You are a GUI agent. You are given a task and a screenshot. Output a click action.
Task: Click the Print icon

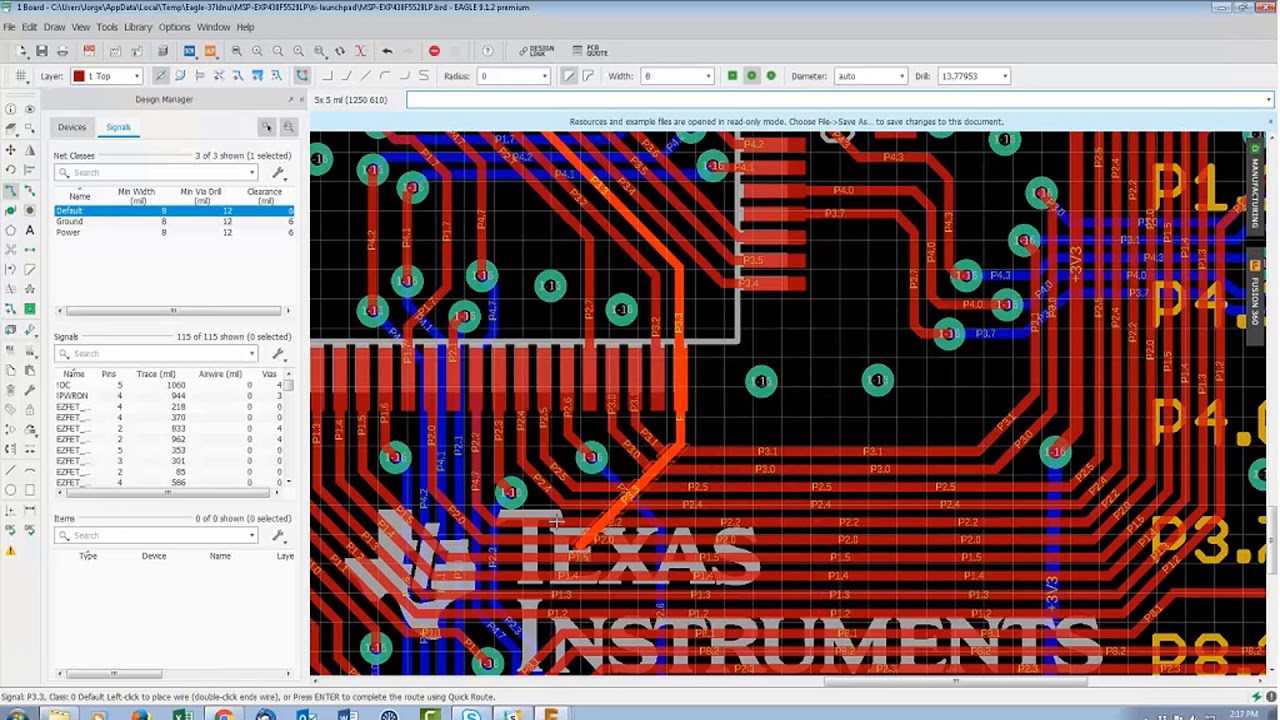[x=62, y=51]
